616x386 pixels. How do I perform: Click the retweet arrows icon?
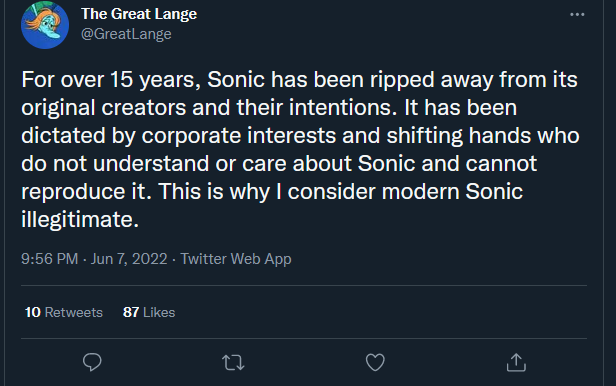[233, 362]
